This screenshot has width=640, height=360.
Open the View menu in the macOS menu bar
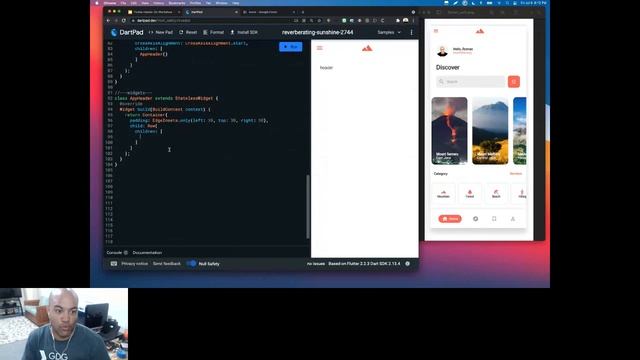click(x=145, y=3)
